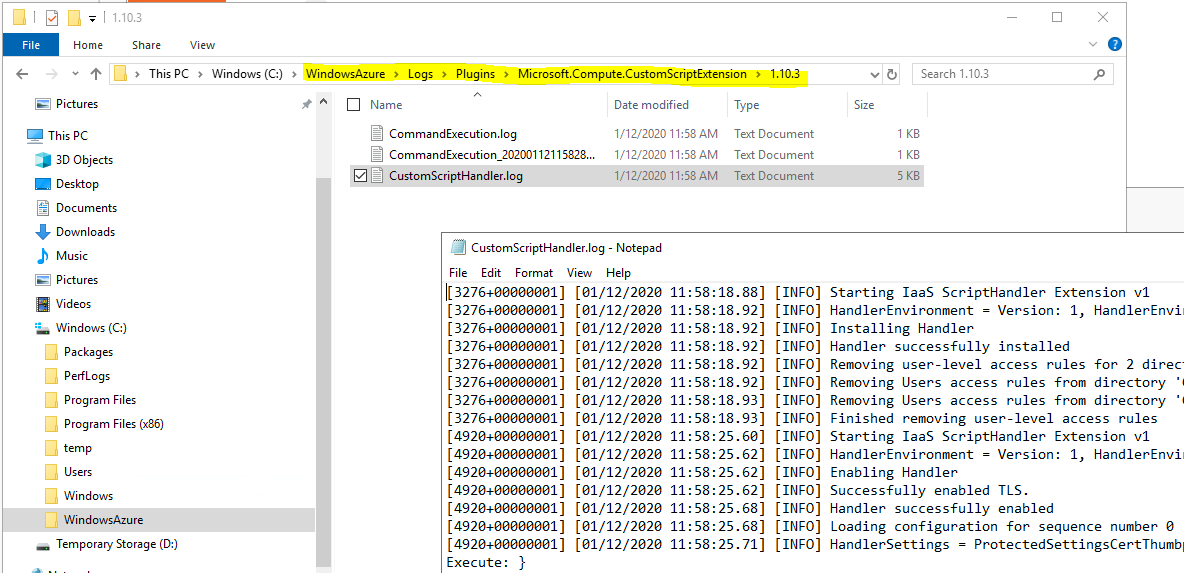Click the Videos filmstrip icon
This screenshot has height=573, width=1184.
tap(43, 304)
